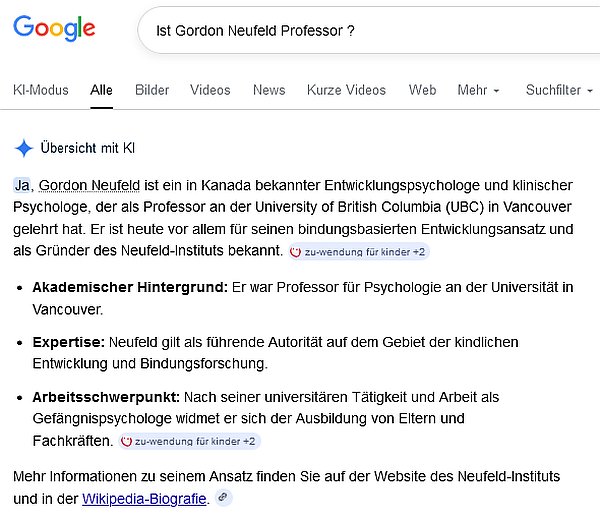This screenshot has height=520, width=600.
Task: Open the Suchfilter dropdown
Action: point(558,90)
